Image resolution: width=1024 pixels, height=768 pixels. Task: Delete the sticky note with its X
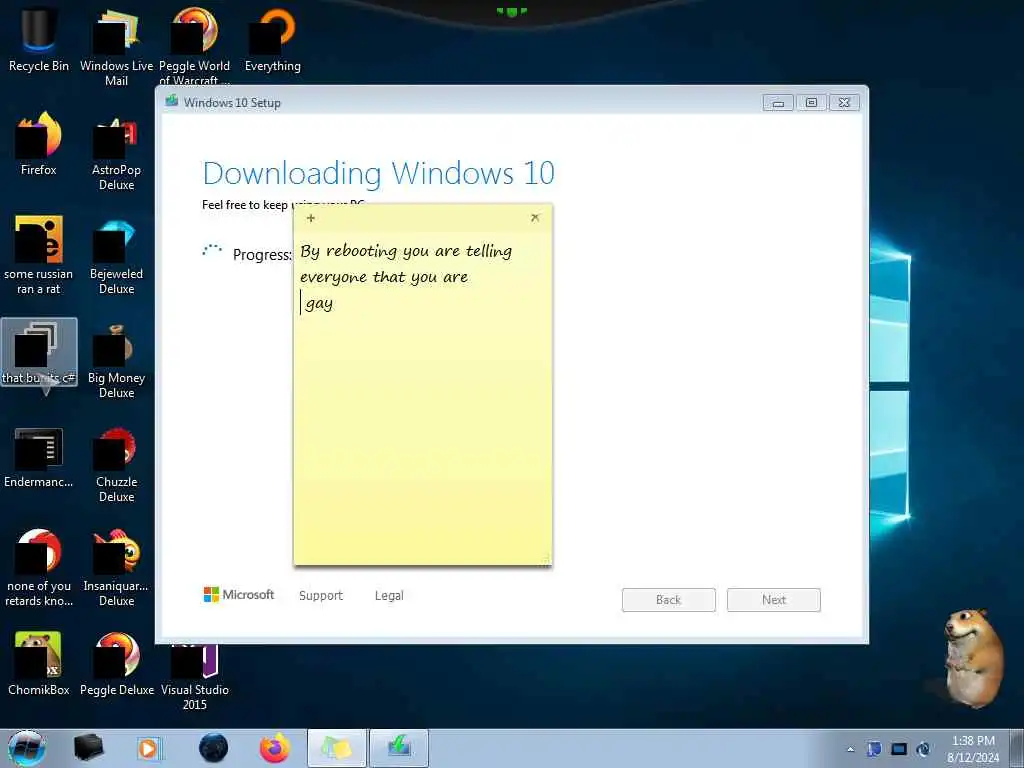coord(535,217)
